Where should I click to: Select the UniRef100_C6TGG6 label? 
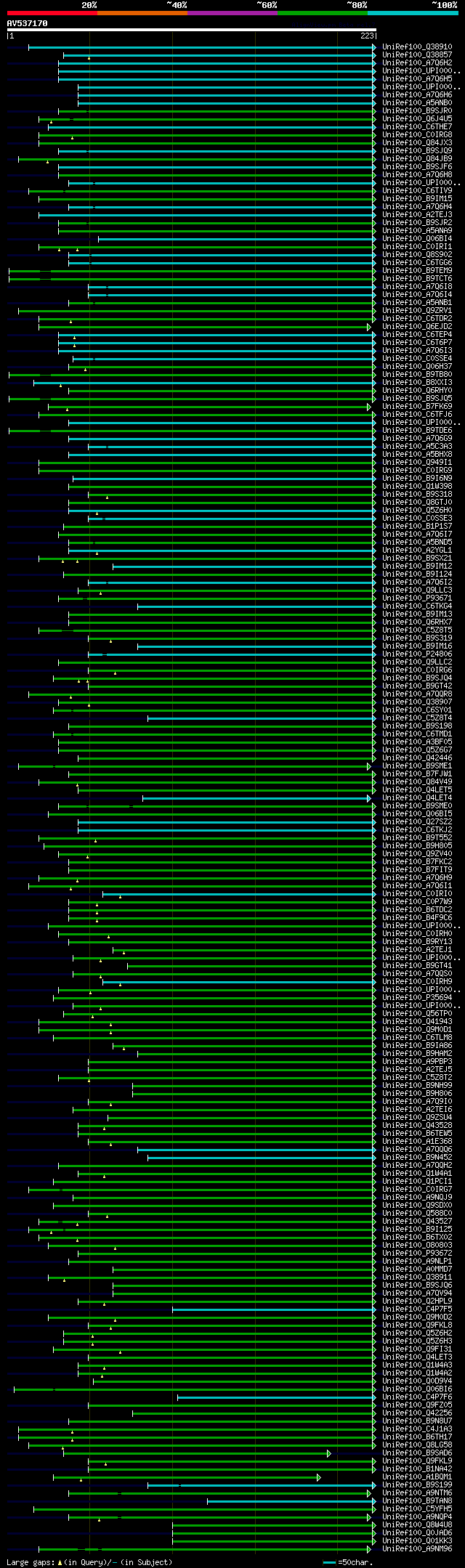coord(417,263)
